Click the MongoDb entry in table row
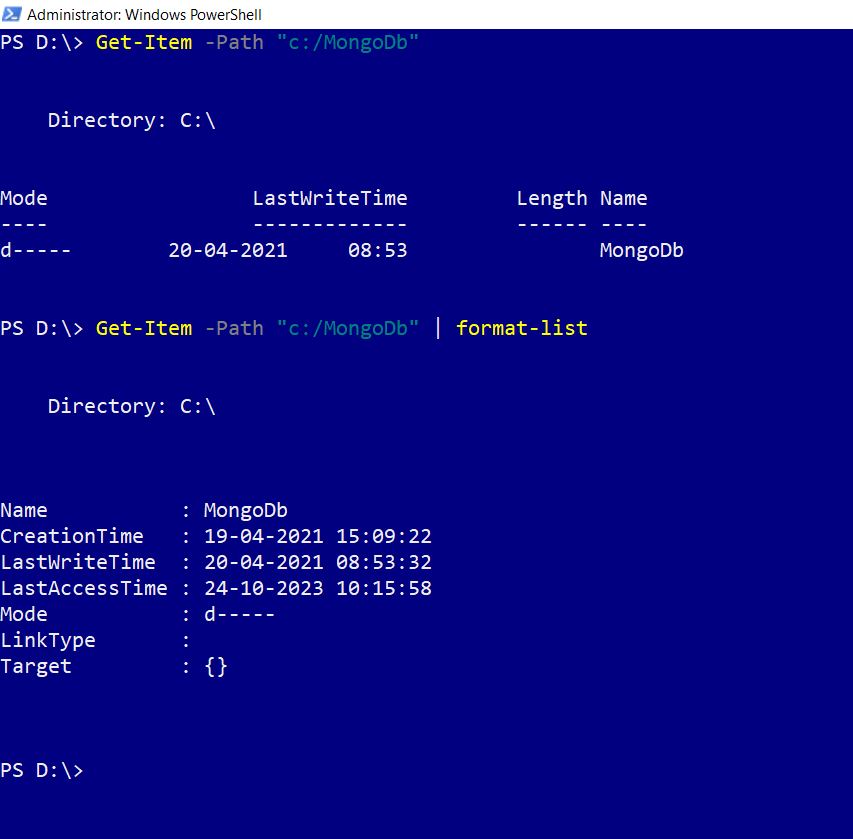Screen dimensions: 853x839 tap(641, 250)
